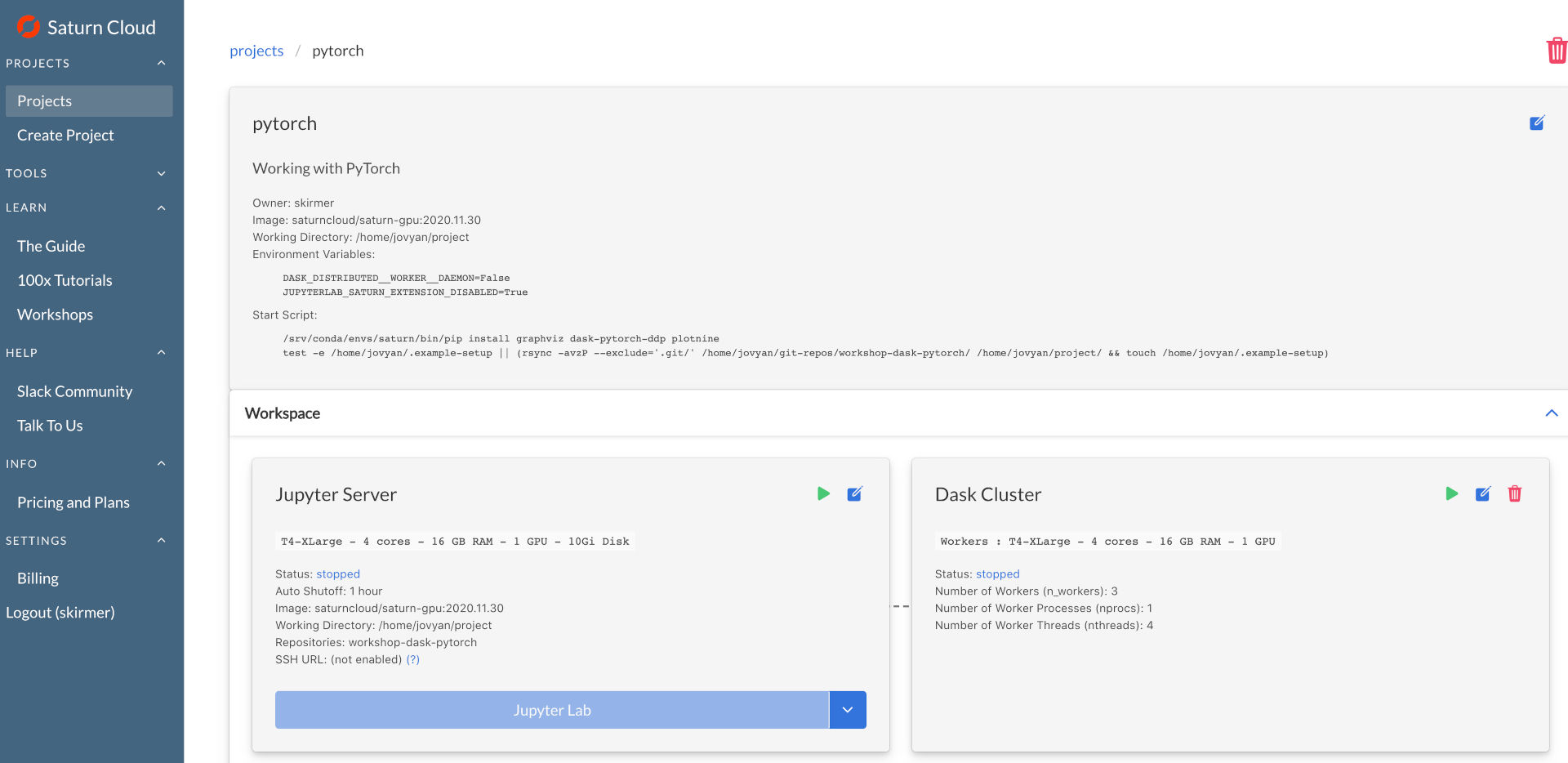1568x763 pixels.
Task: Click the Saturn Cloud brand title
Action: coord(101,28)
